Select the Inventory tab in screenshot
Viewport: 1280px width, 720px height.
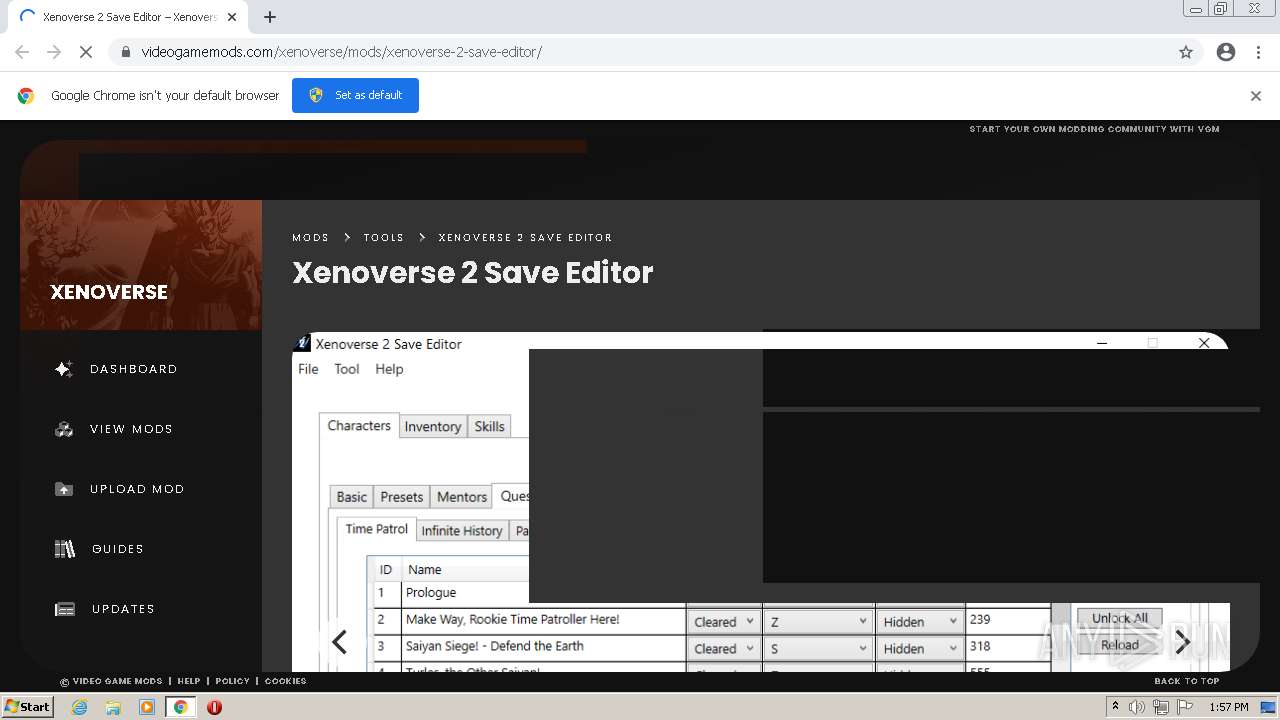click(x=433, y=427)
